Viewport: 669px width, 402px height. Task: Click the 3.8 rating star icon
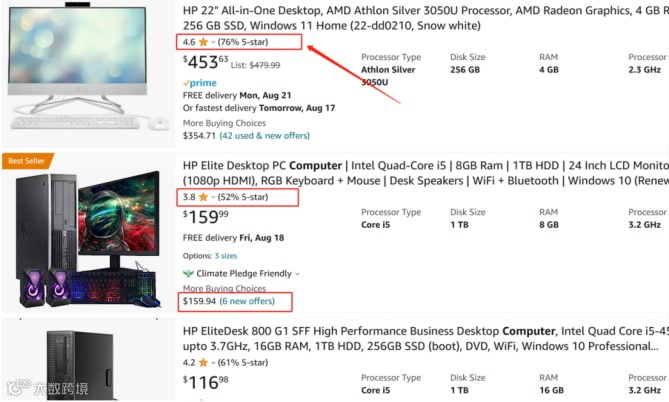pos(203,197)
